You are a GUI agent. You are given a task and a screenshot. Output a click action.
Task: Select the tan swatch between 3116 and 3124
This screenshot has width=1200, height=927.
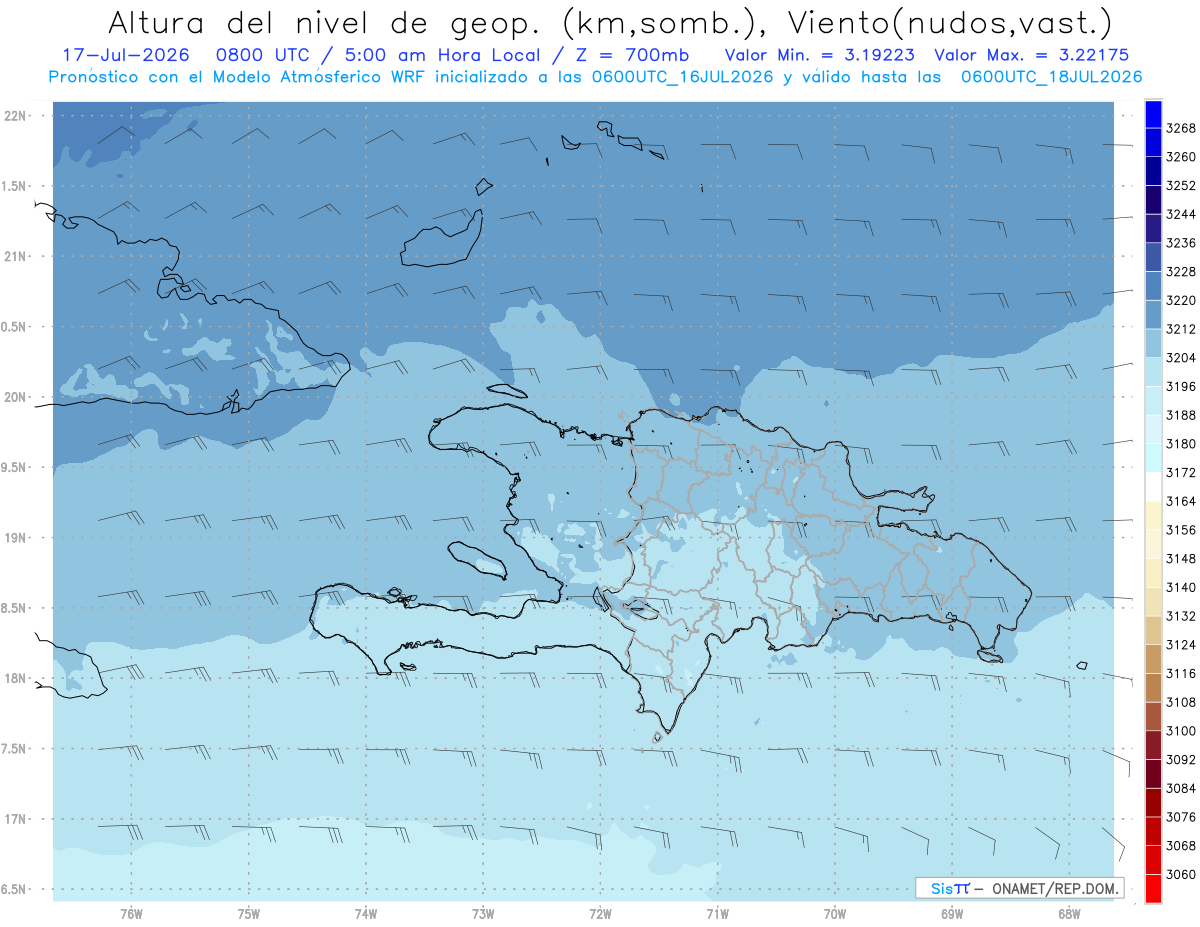[x=1153, y=658]
